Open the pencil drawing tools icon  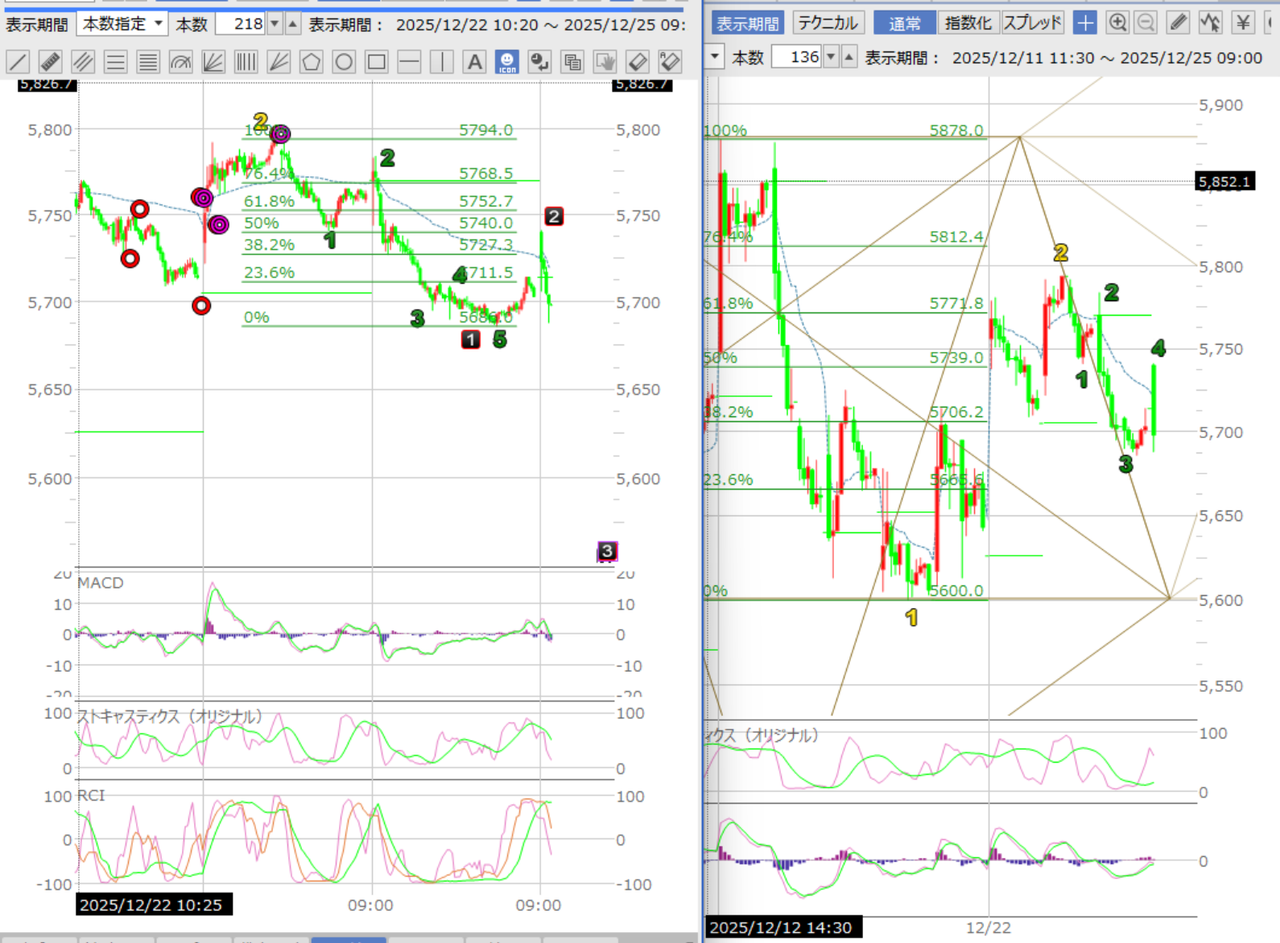[x=1180, y=22]
